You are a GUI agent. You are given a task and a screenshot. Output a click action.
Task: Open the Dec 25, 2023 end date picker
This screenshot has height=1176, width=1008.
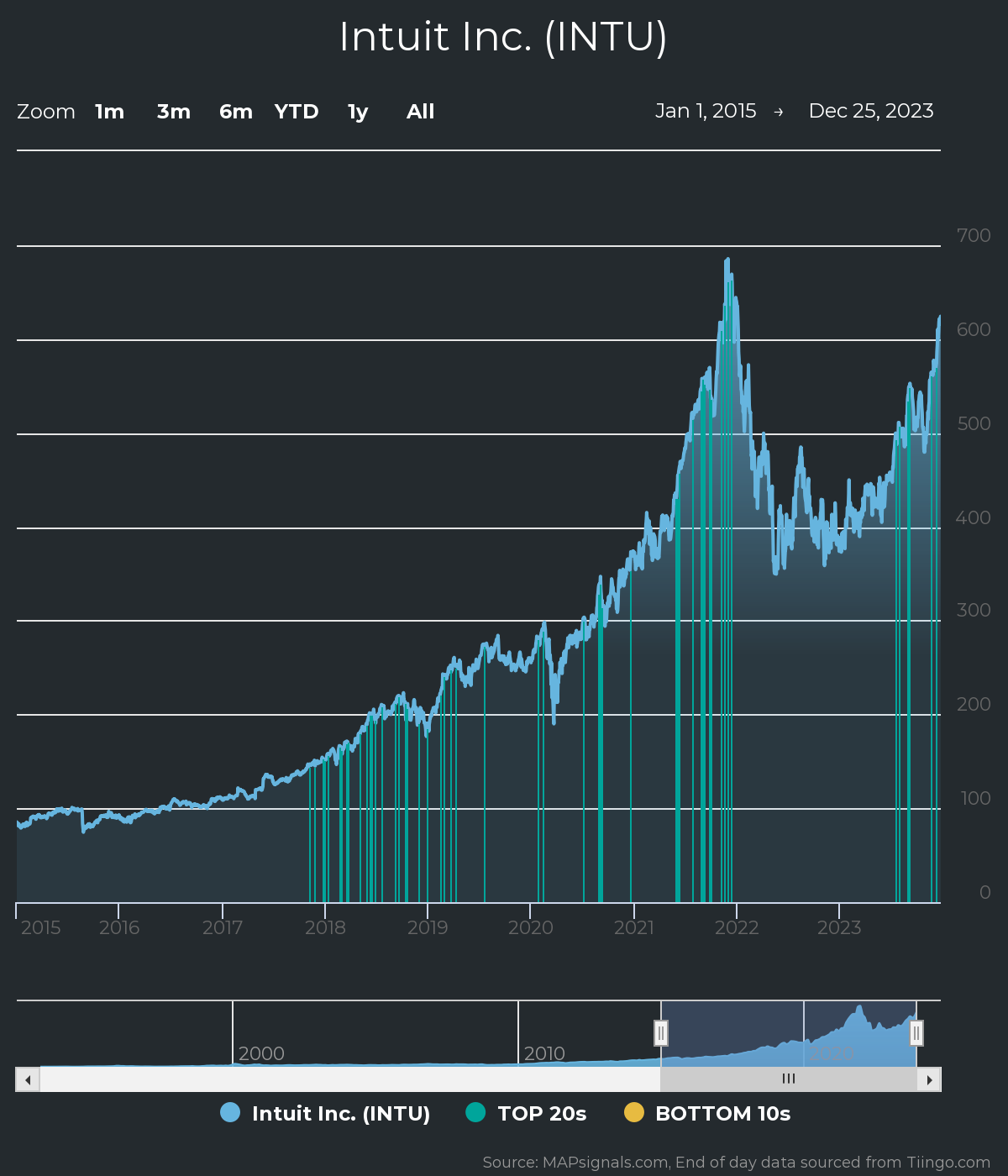[872, 110]
